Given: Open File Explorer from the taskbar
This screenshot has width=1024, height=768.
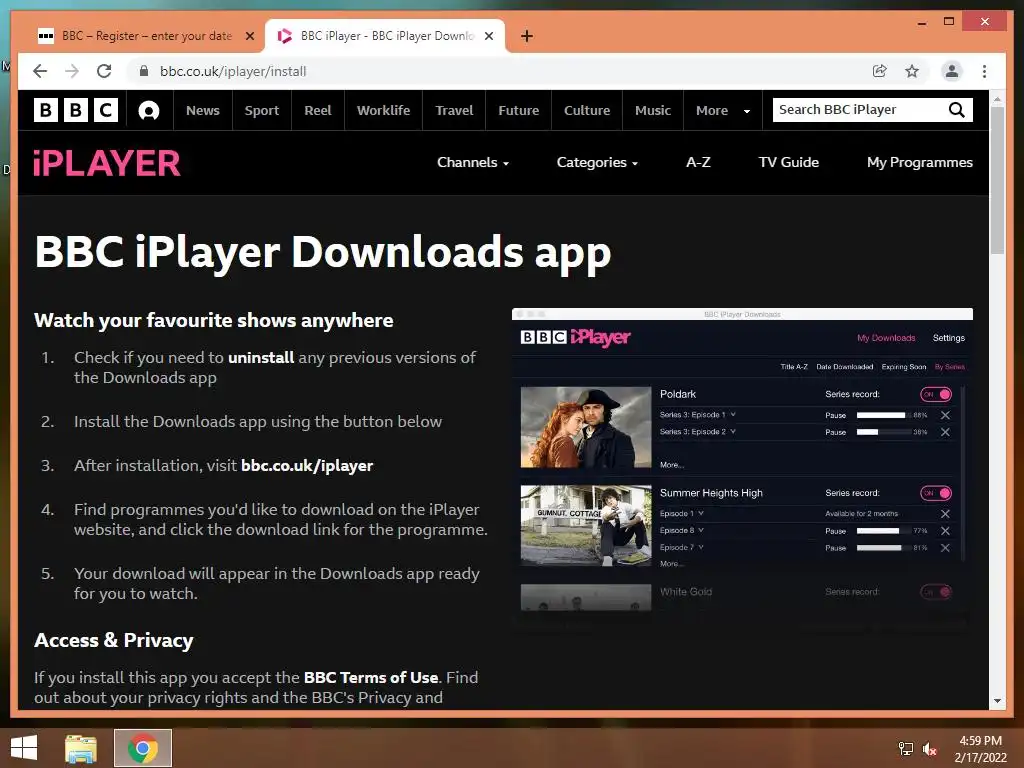Looking at the screenshot, I should tap(81, 748).
